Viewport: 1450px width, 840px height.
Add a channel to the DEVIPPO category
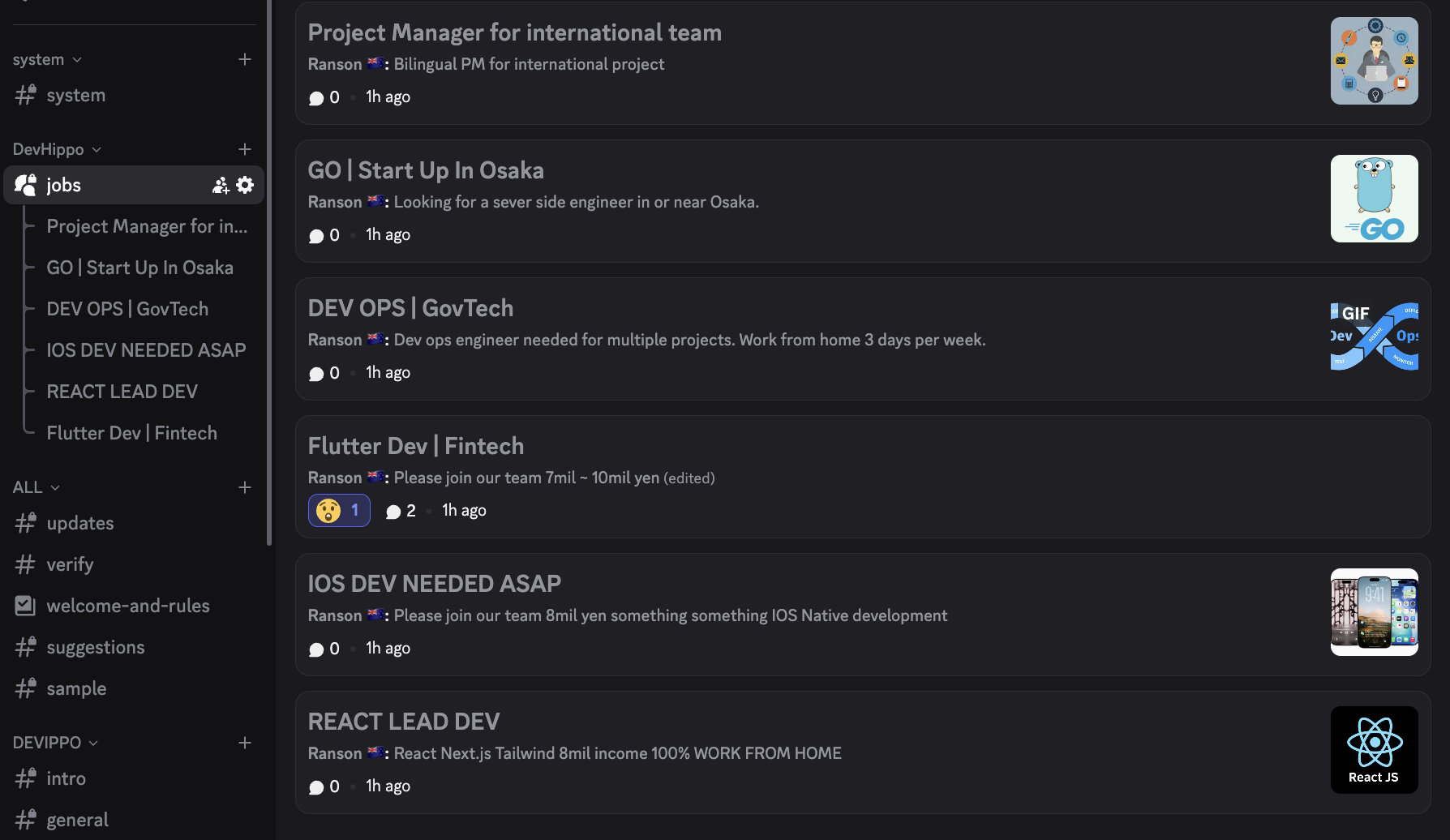coord(245,743)
